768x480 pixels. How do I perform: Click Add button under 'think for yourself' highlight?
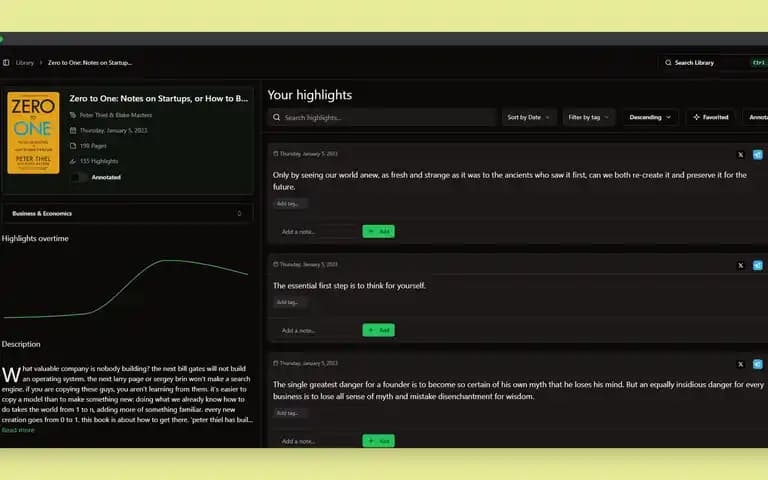click(x=379, y=331)
